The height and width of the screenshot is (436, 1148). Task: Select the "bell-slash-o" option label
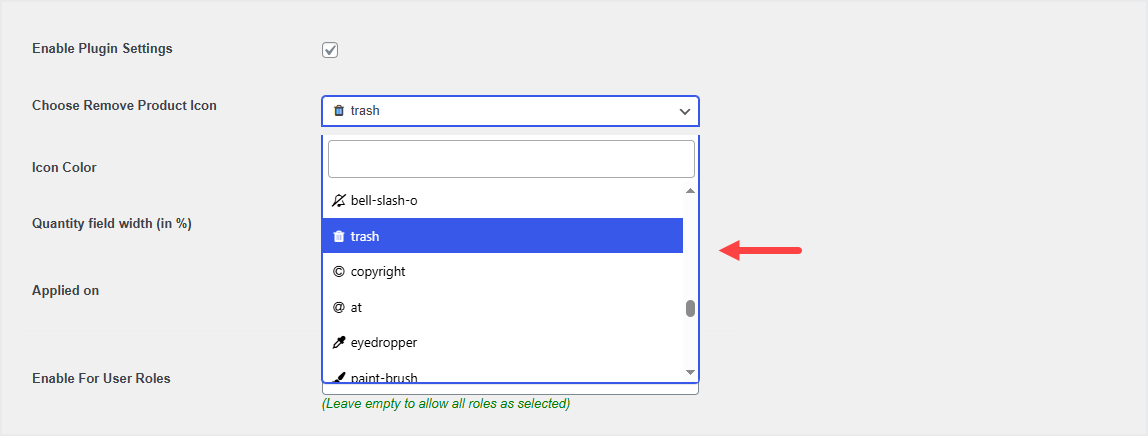pyautogui.click(x=384, y=201)
